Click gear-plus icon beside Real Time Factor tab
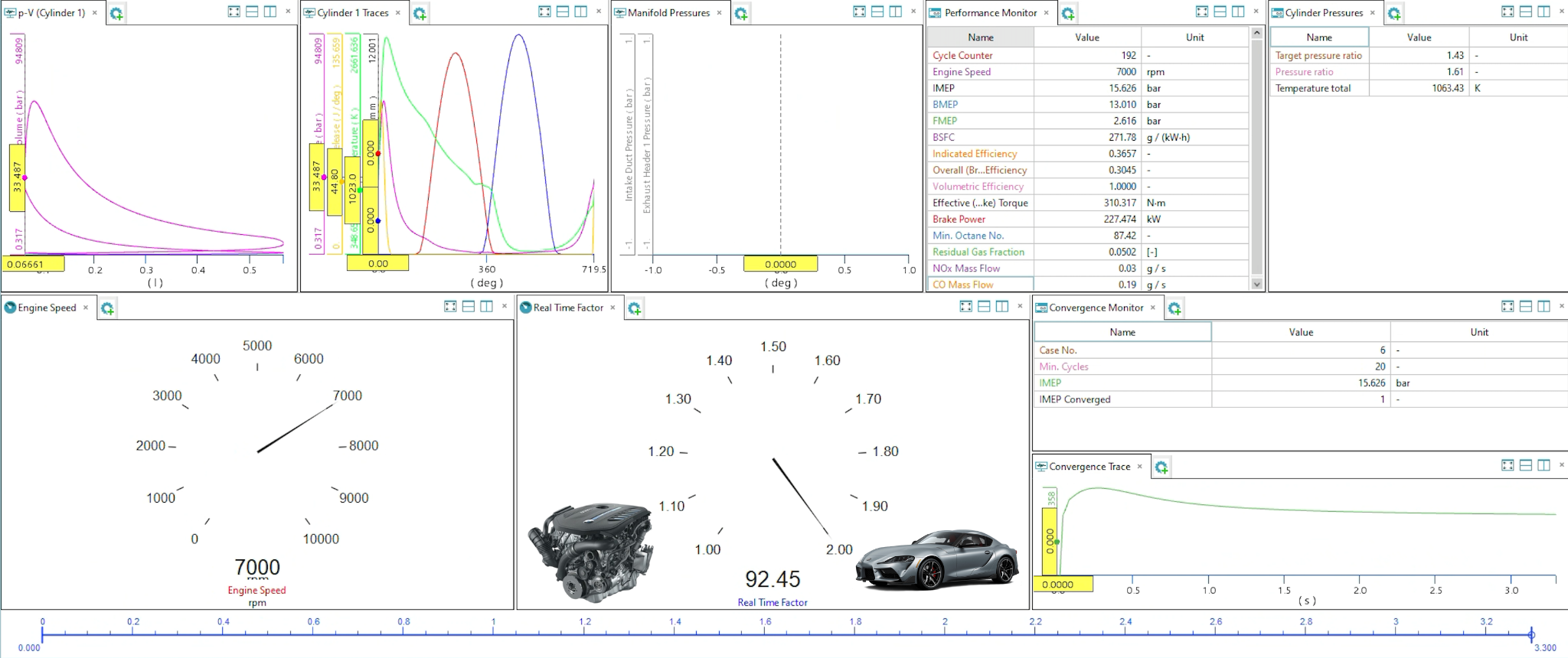The width and height of the screenshot is (1568, 658). 635,308
